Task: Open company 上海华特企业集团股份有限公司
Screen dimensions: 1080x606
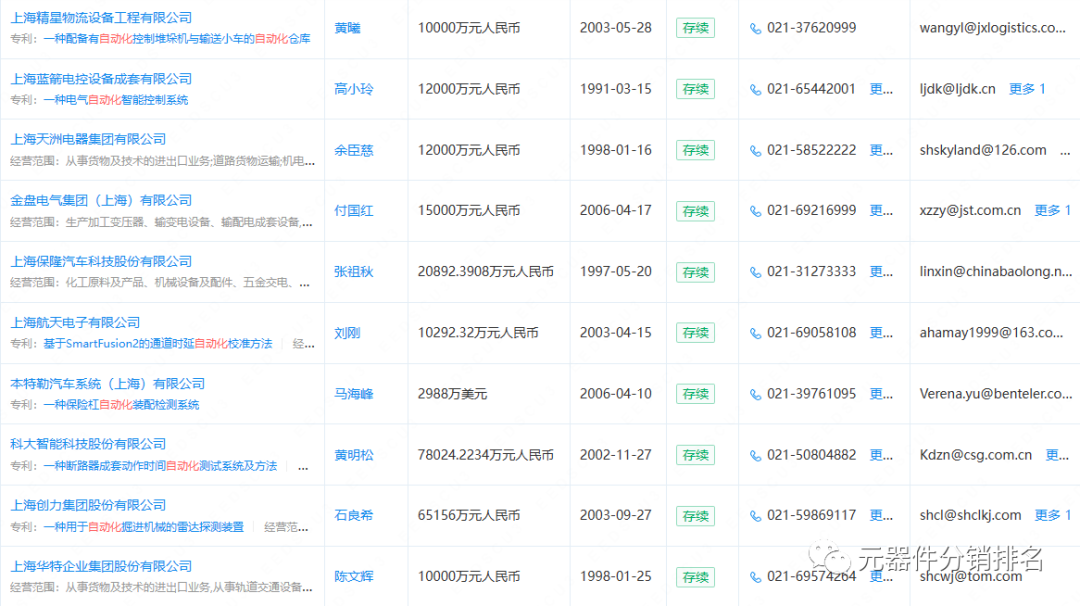Action: (x=101, y=566)
